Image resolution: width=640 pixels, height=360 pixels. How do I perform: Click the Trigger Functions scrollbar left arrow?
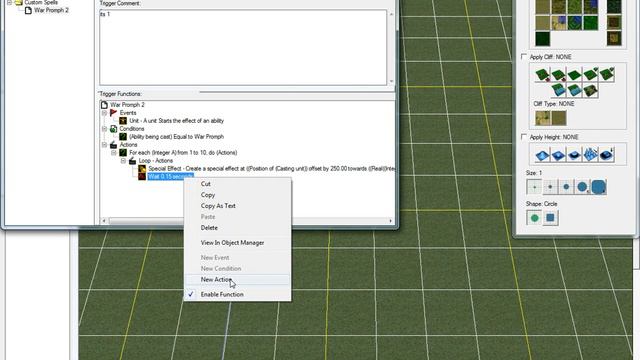pos(104,221)
